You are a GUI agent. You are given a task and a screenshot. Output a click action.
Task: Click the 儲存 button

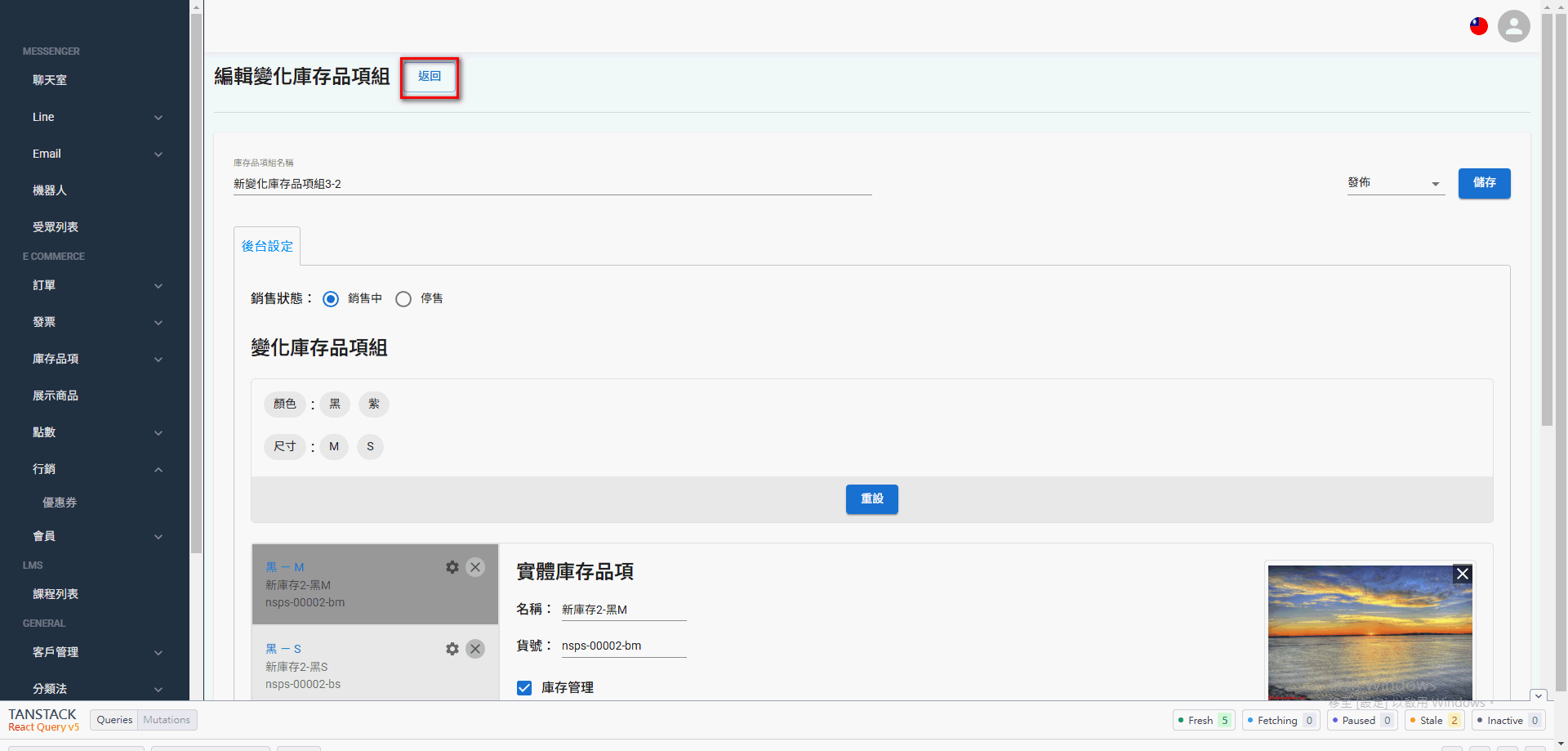click(x=1484, y=183)
